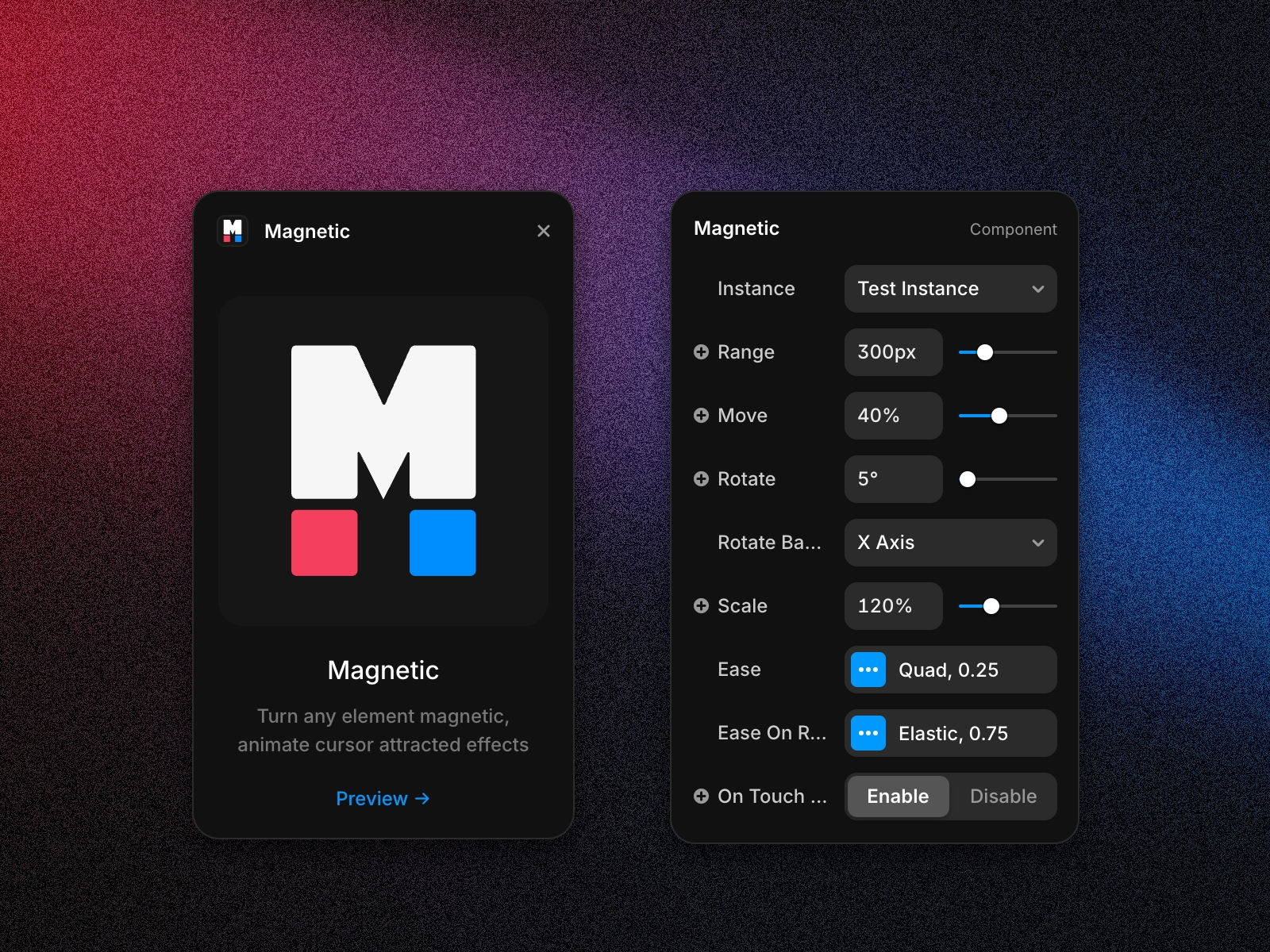Click the plus icon next to Scale
The width and height of the screenshot is (1270, 952).
[x=701, y=605]
